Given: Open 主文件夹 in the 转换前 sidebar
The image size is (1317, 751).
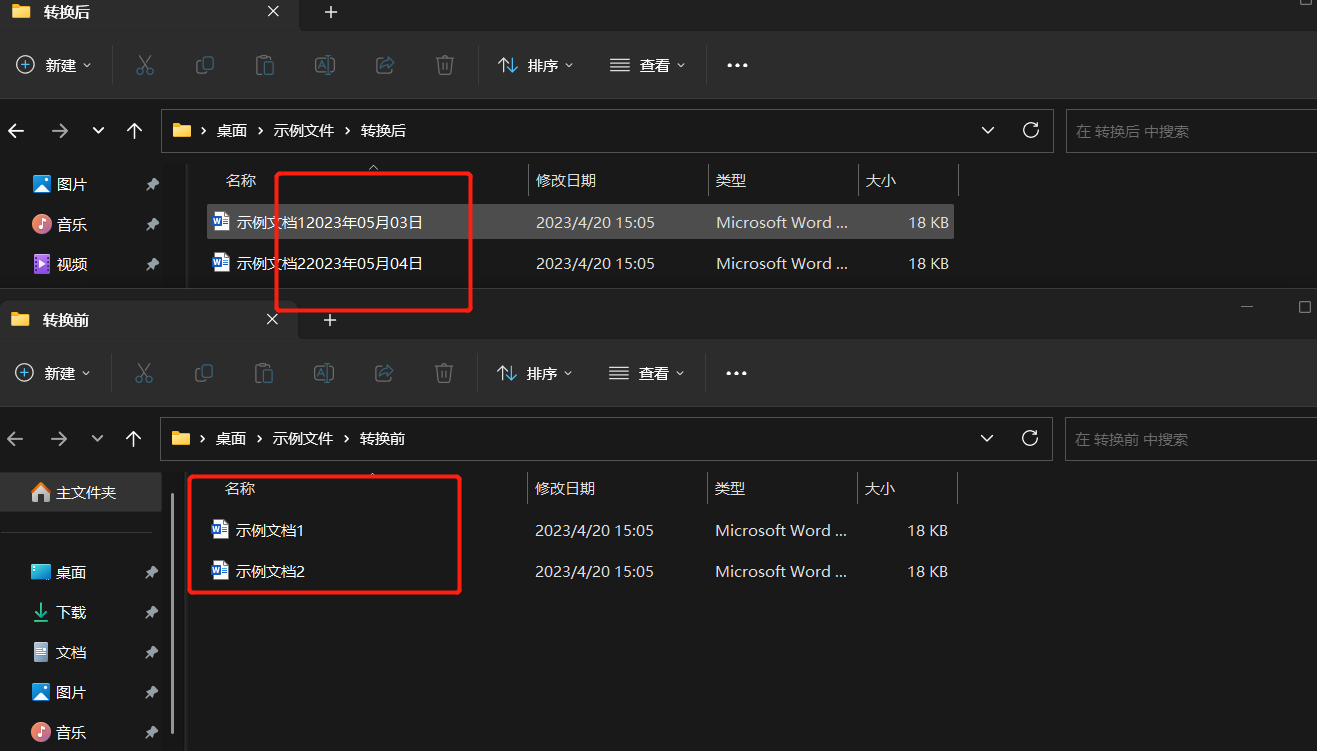Looking at the screenshot, I should click(x=79, y=491).
